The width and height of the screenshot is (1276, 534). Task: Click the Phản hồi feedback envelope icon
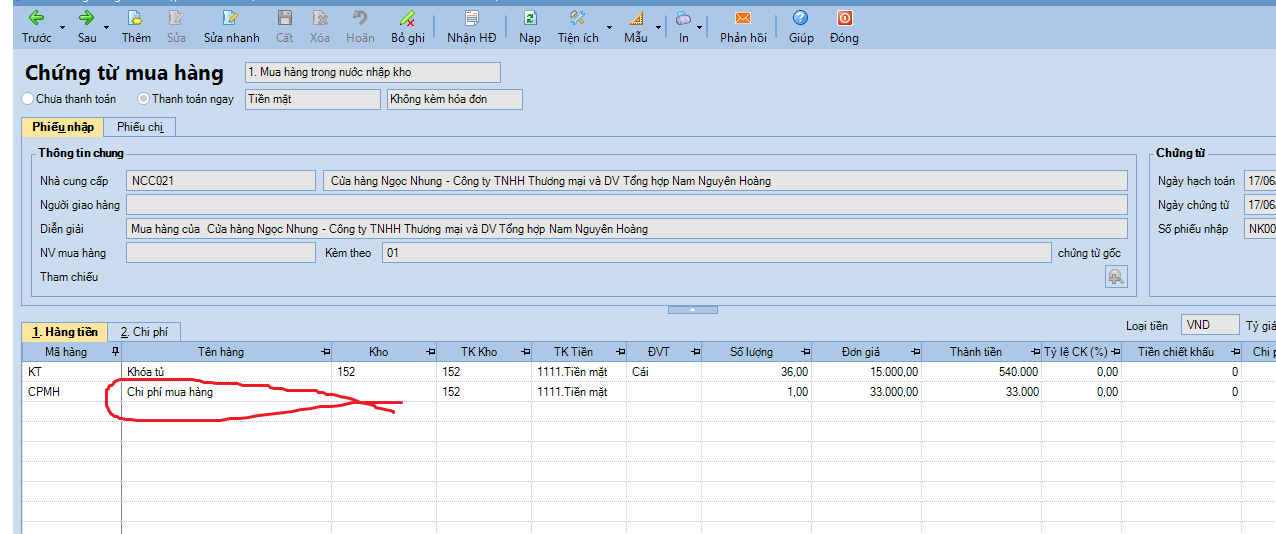742,18
